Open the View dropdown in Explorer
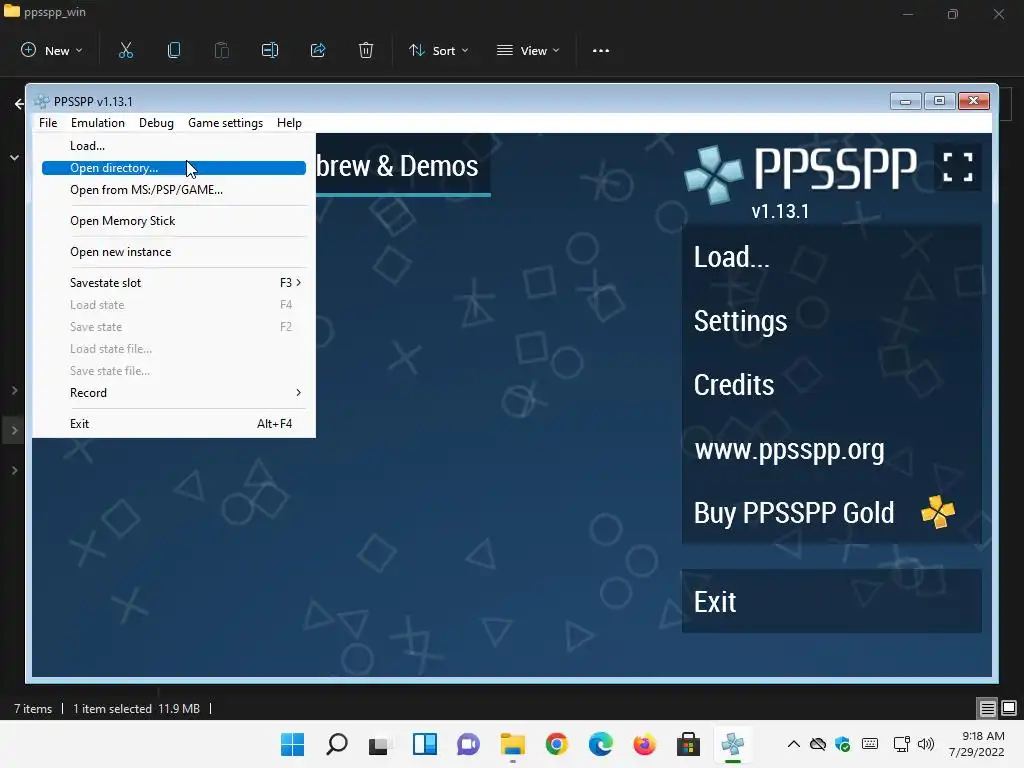 tap(528, 50)
